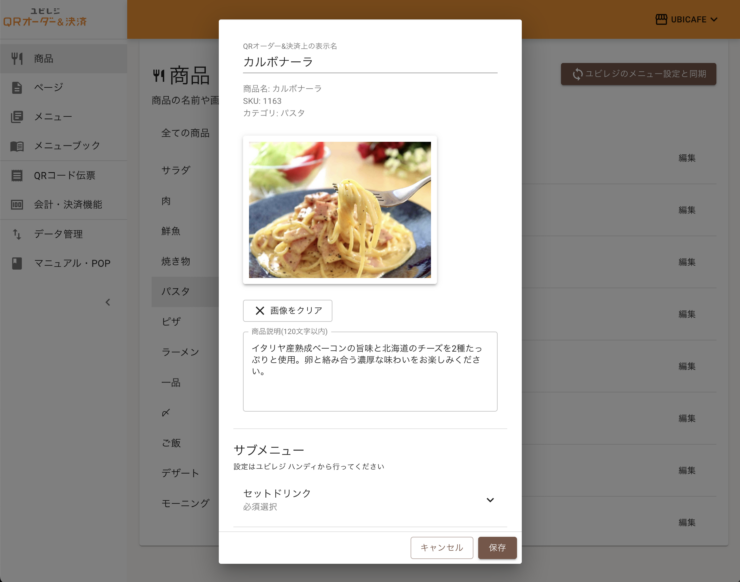Click the ページ document icon in sidebar
Viewport: 740px width, 582px height.
[17, 87]
